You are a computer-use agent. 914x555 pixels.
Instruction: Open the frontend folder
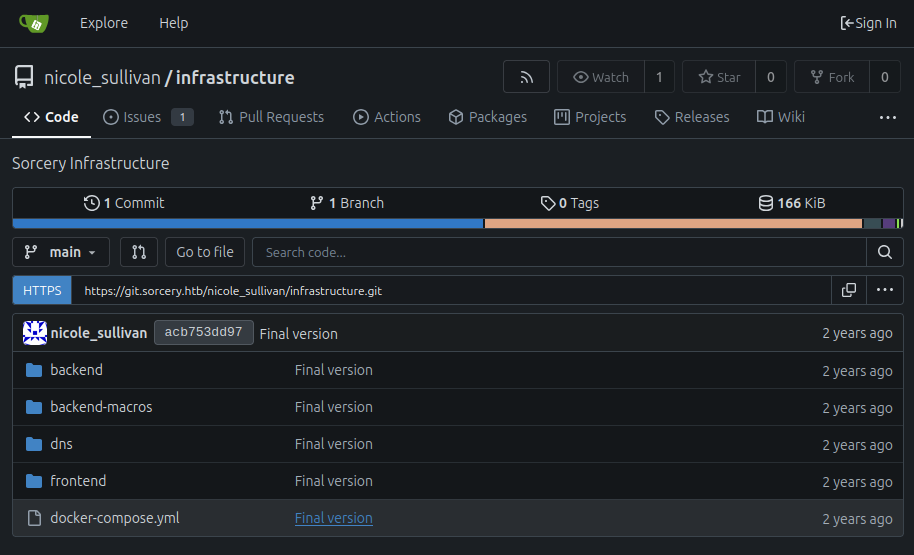point(78,481)
